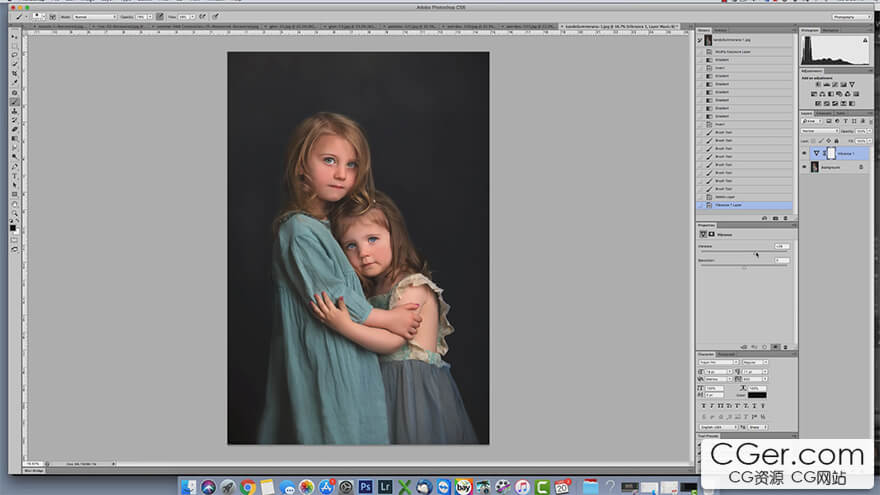Switch to the Navigator tab beside Histogram
This screenshot has height=495, width=880.
pos(830,30)
